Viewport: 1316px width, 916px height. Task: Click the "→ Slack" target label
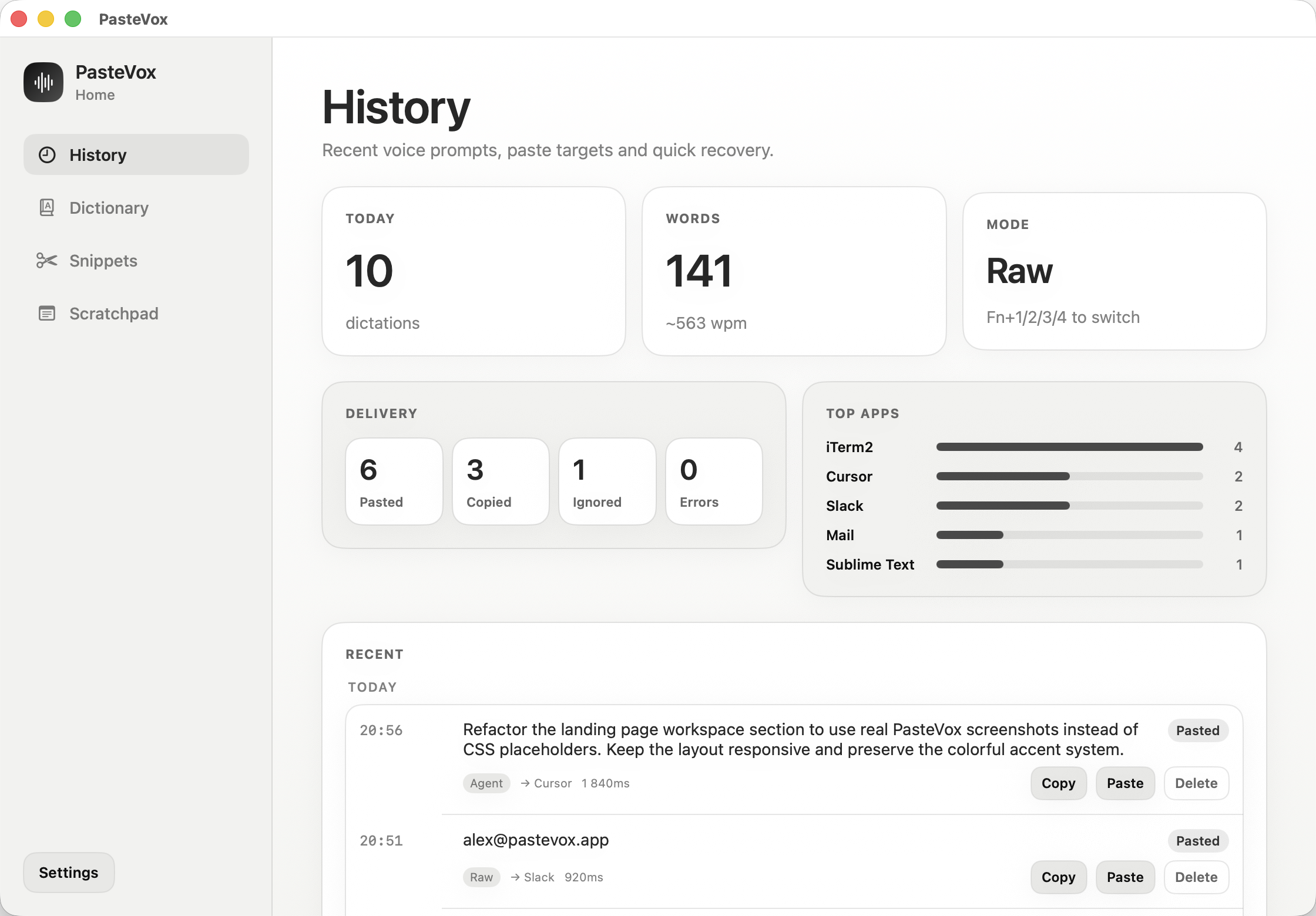[x=532, y=877]
